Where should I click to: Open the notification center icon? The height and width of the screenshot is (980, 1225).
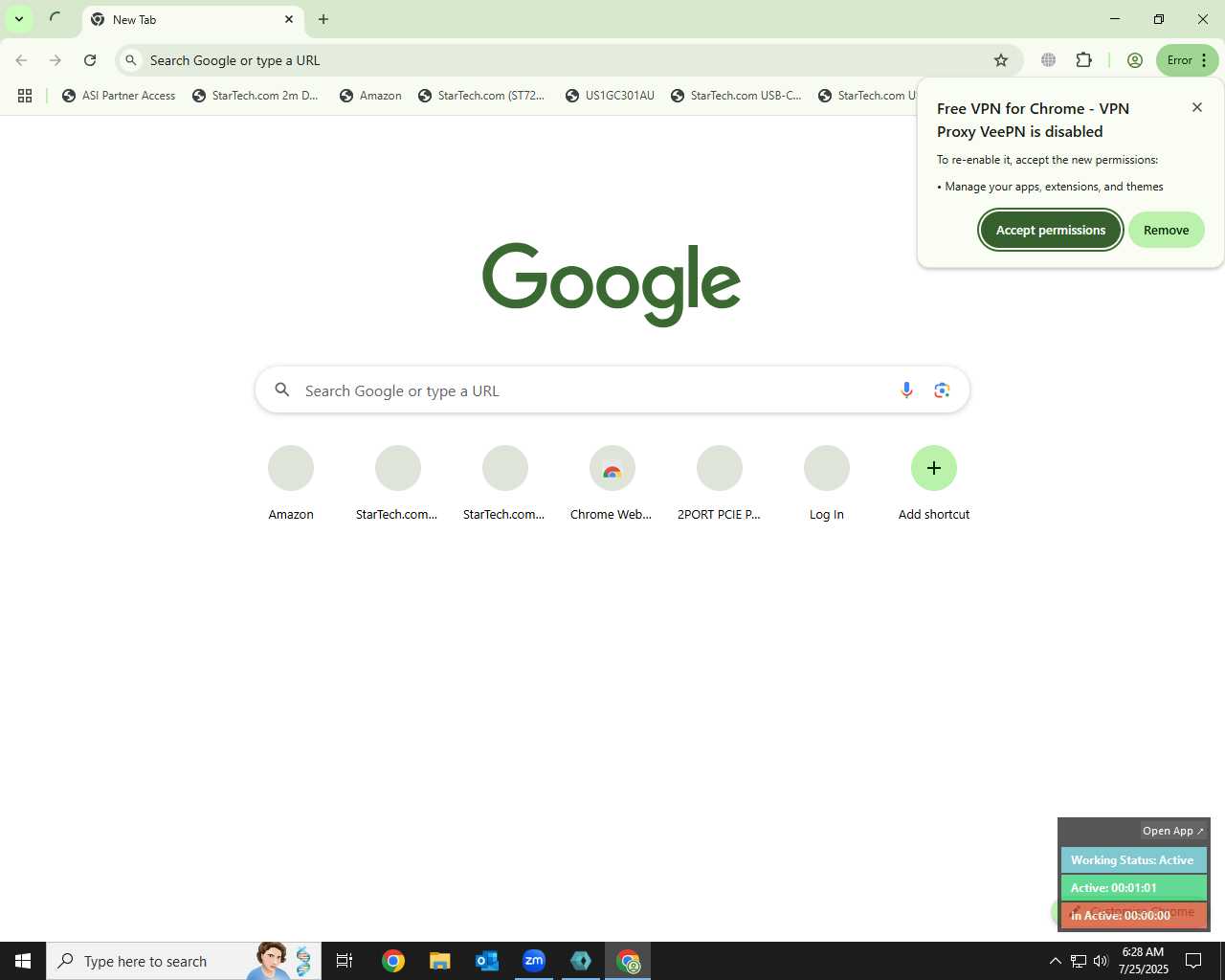(1193, 961)
